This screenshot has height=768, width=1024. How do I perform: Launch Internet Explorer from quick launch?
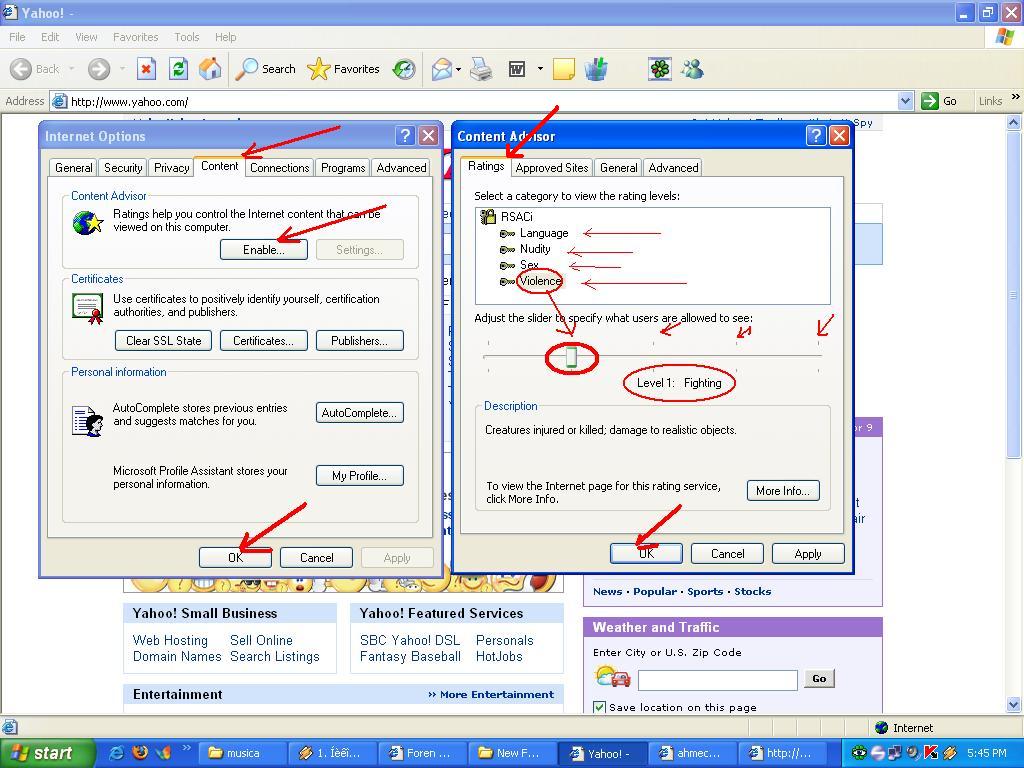click(x=116, y=753)
